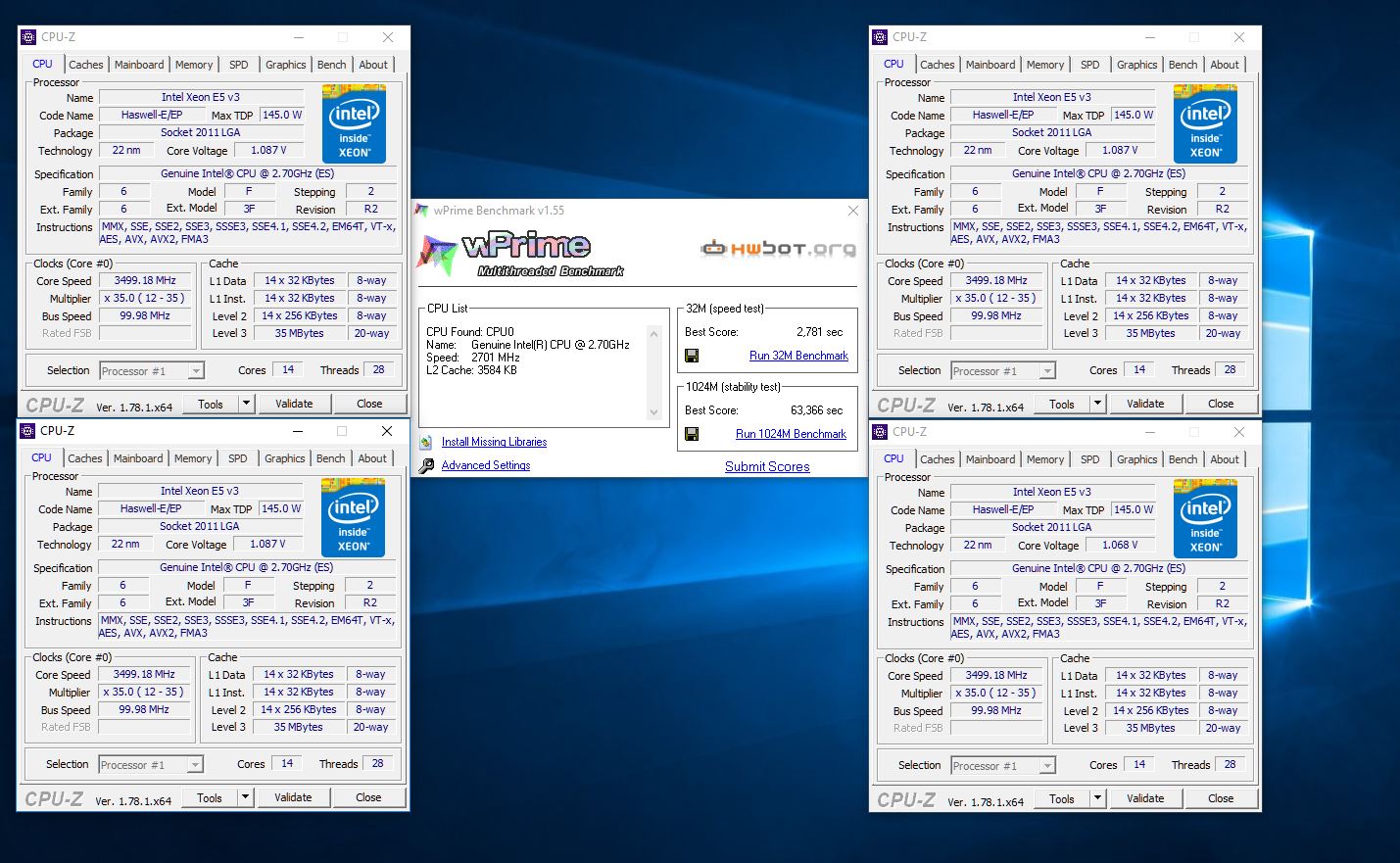This screenshot has height=863, width=1400.
Task: Click the 'CPU Found: CPU0' line in wPrime
Action: [x=469, y=332]
